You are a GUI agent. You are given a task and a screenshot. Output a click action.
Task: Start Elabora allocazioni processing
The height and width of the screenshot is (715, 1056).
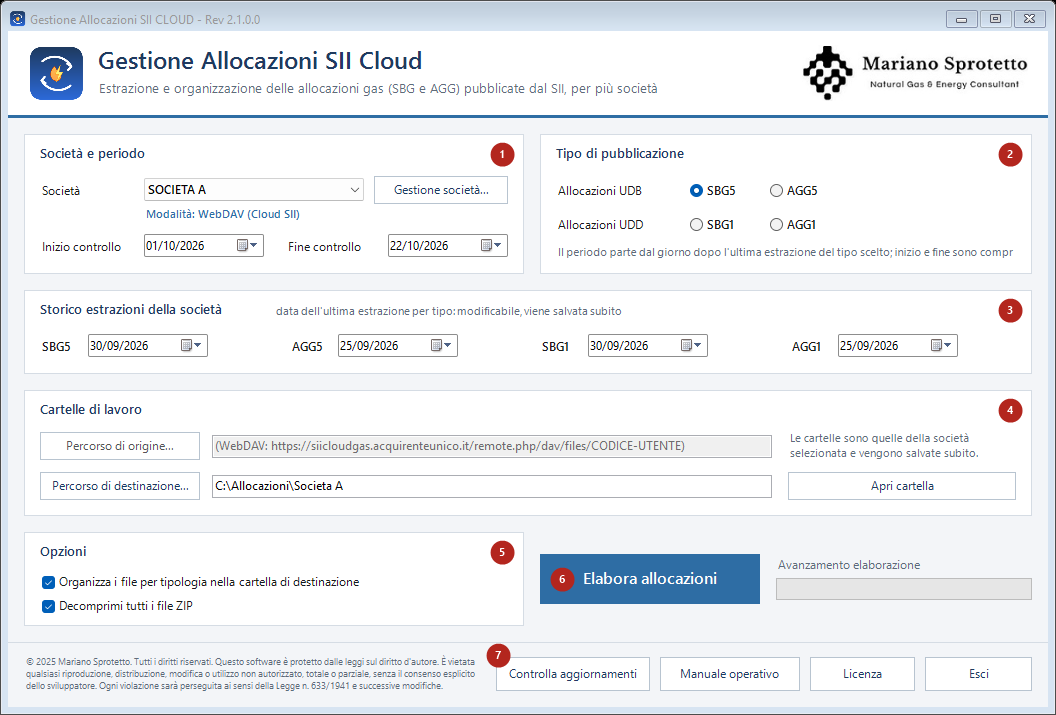(x=650, y=579)
